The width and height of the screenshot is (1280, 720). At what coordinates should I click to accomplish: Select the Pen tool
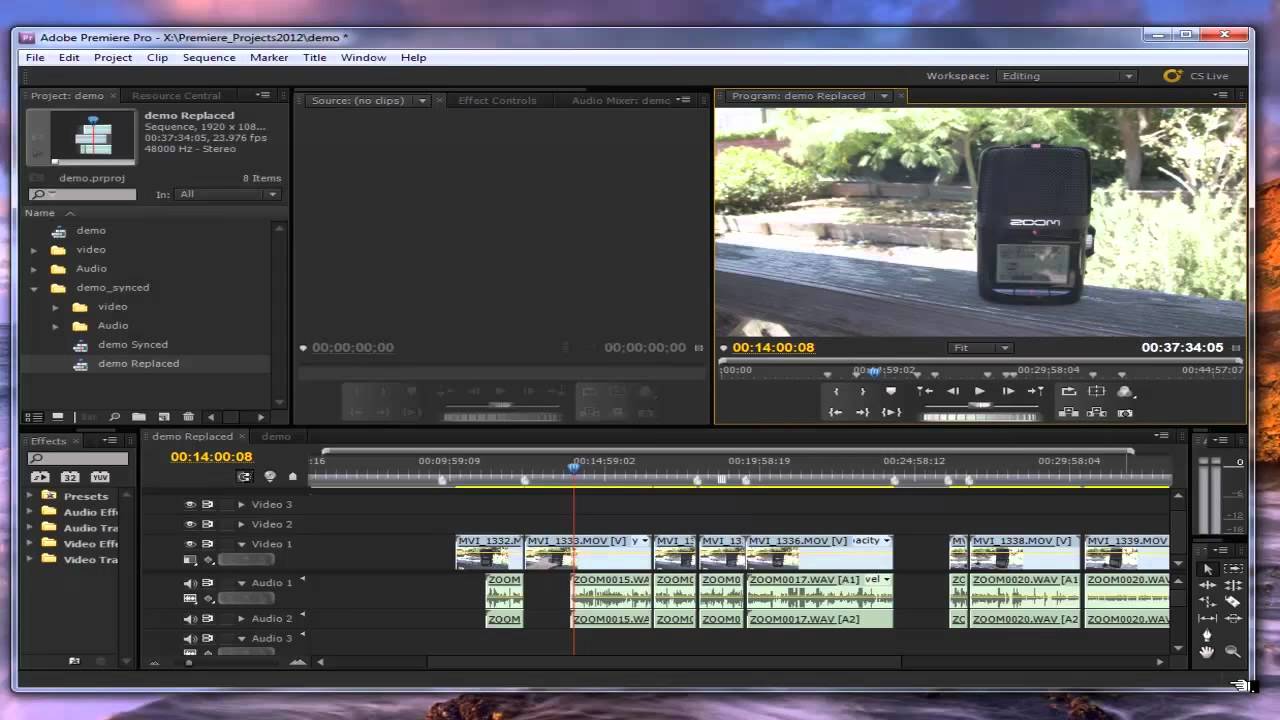pos(1207,635)
